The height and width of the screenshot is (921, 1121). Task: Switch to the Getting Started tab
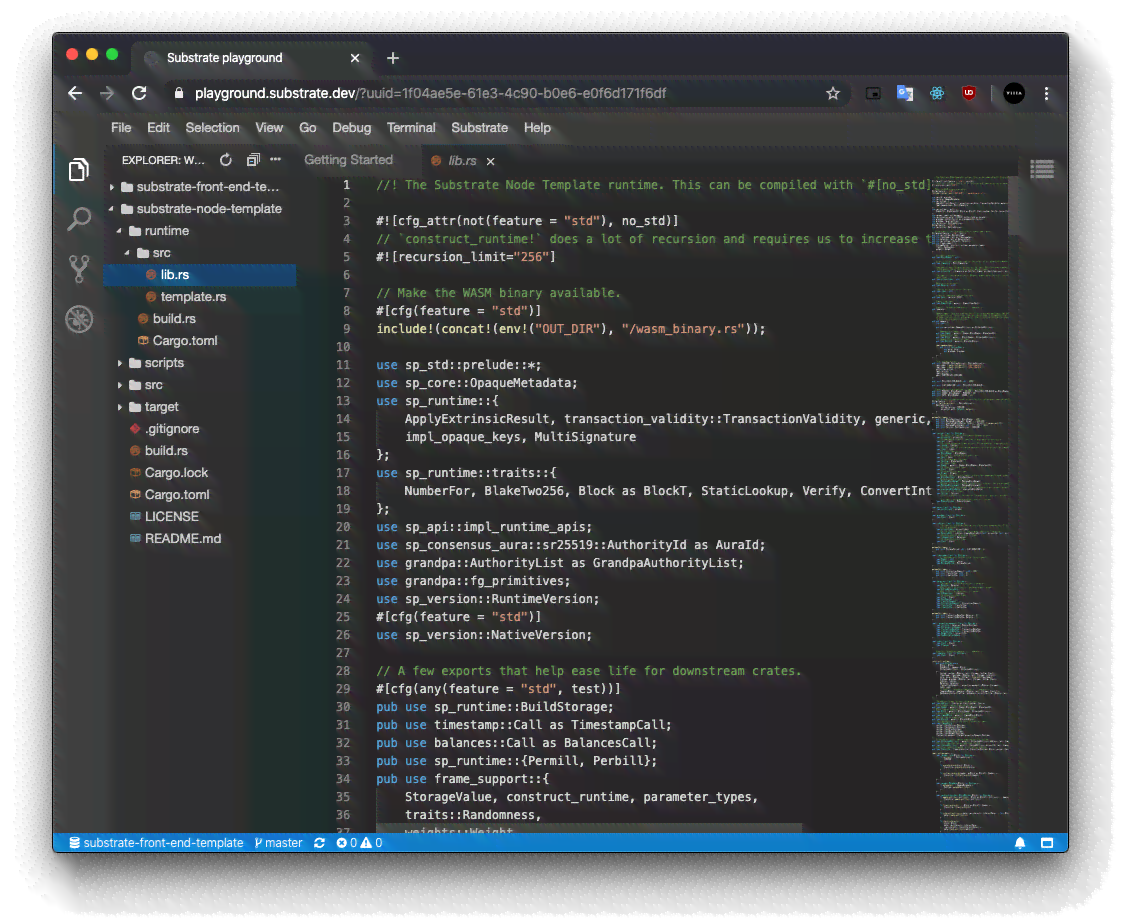point(348,160)
